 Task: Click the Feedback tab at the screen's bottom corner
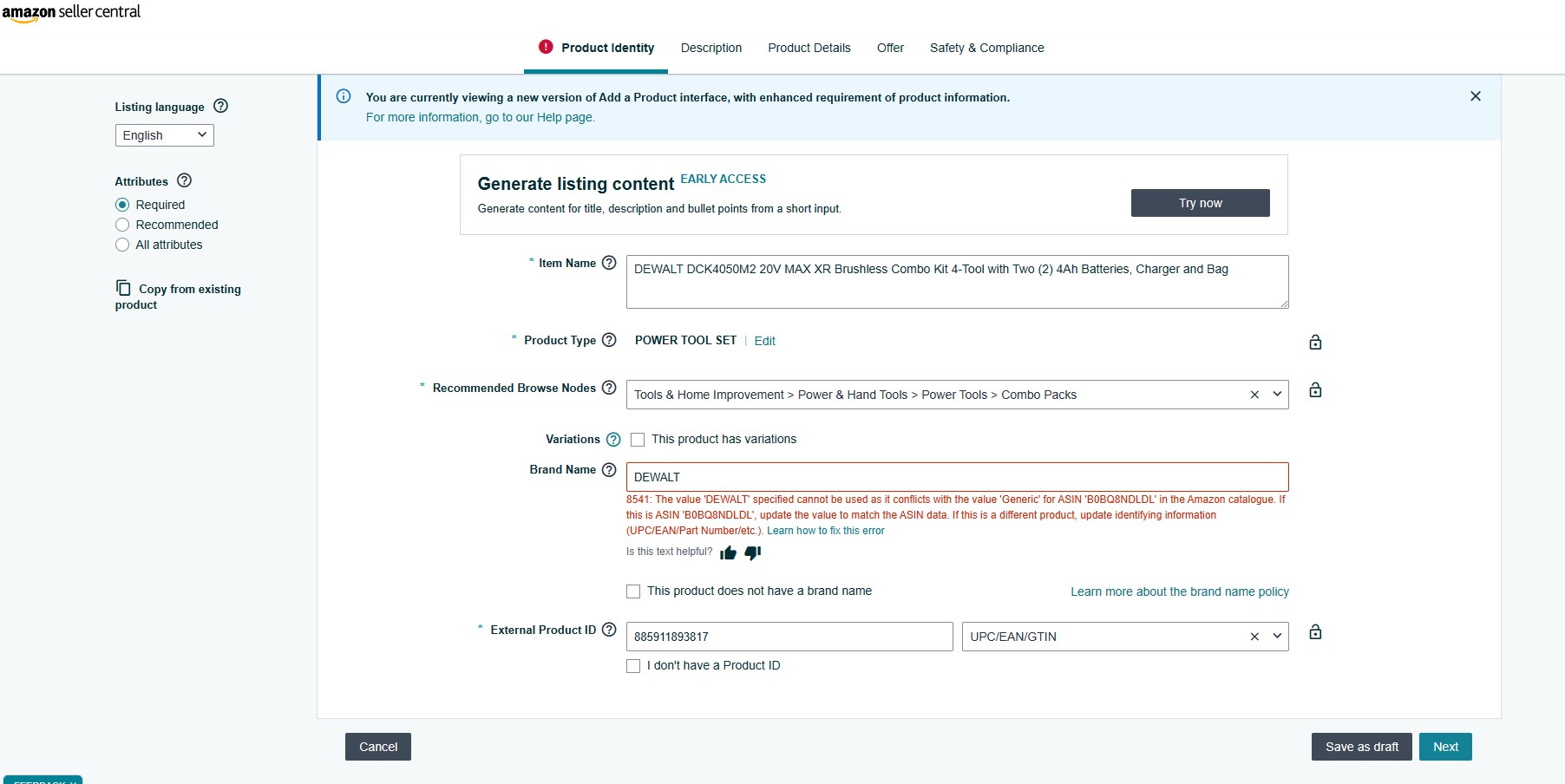click(x=43, y=780)
